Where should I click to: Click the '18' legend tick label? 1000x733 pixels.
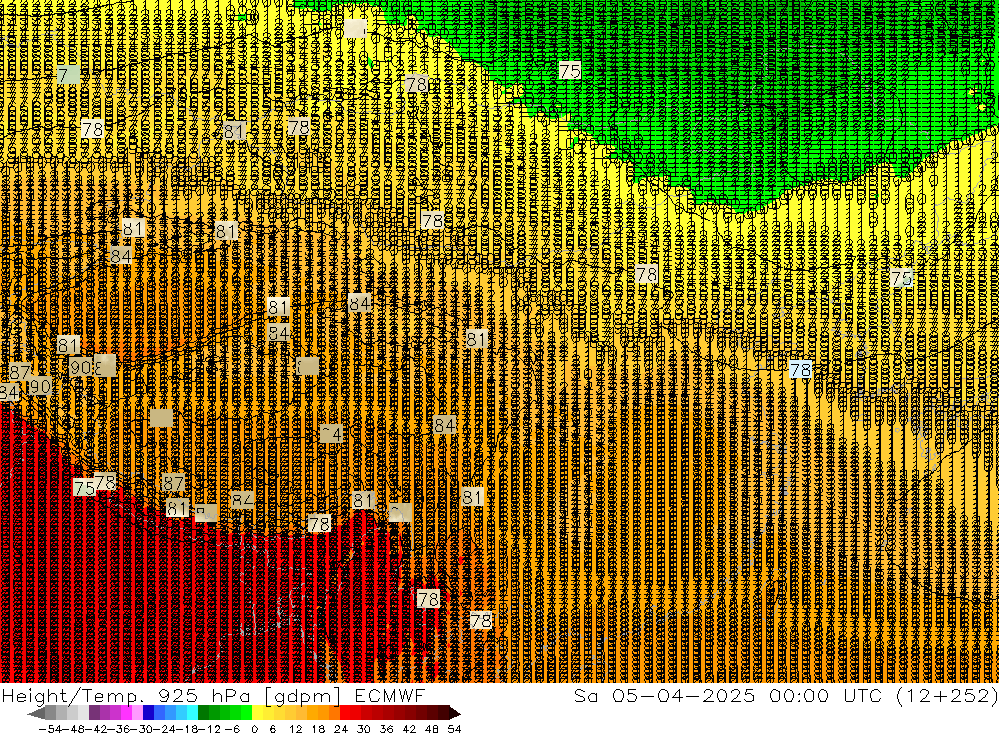(318, 729)
